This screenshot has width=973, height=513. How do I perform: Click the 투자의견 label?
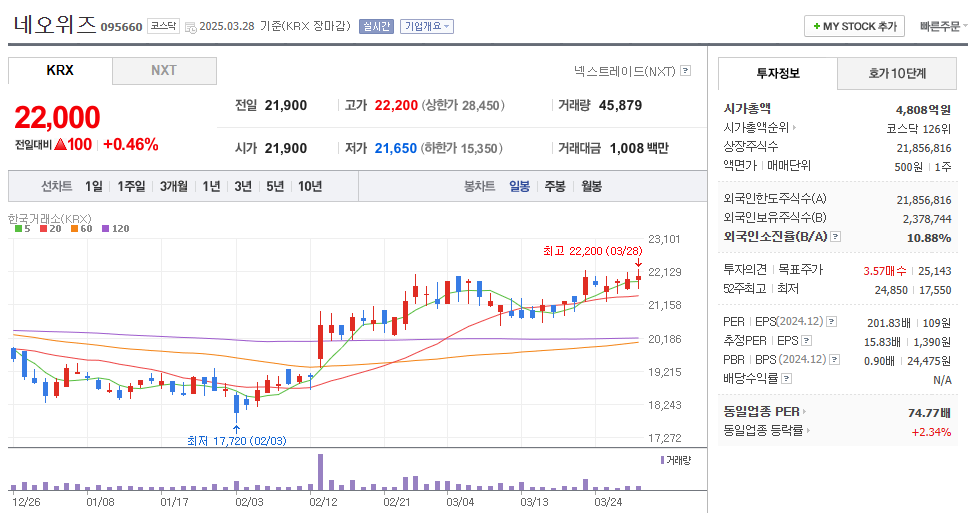pyautogui.click(x=745, y=270)
